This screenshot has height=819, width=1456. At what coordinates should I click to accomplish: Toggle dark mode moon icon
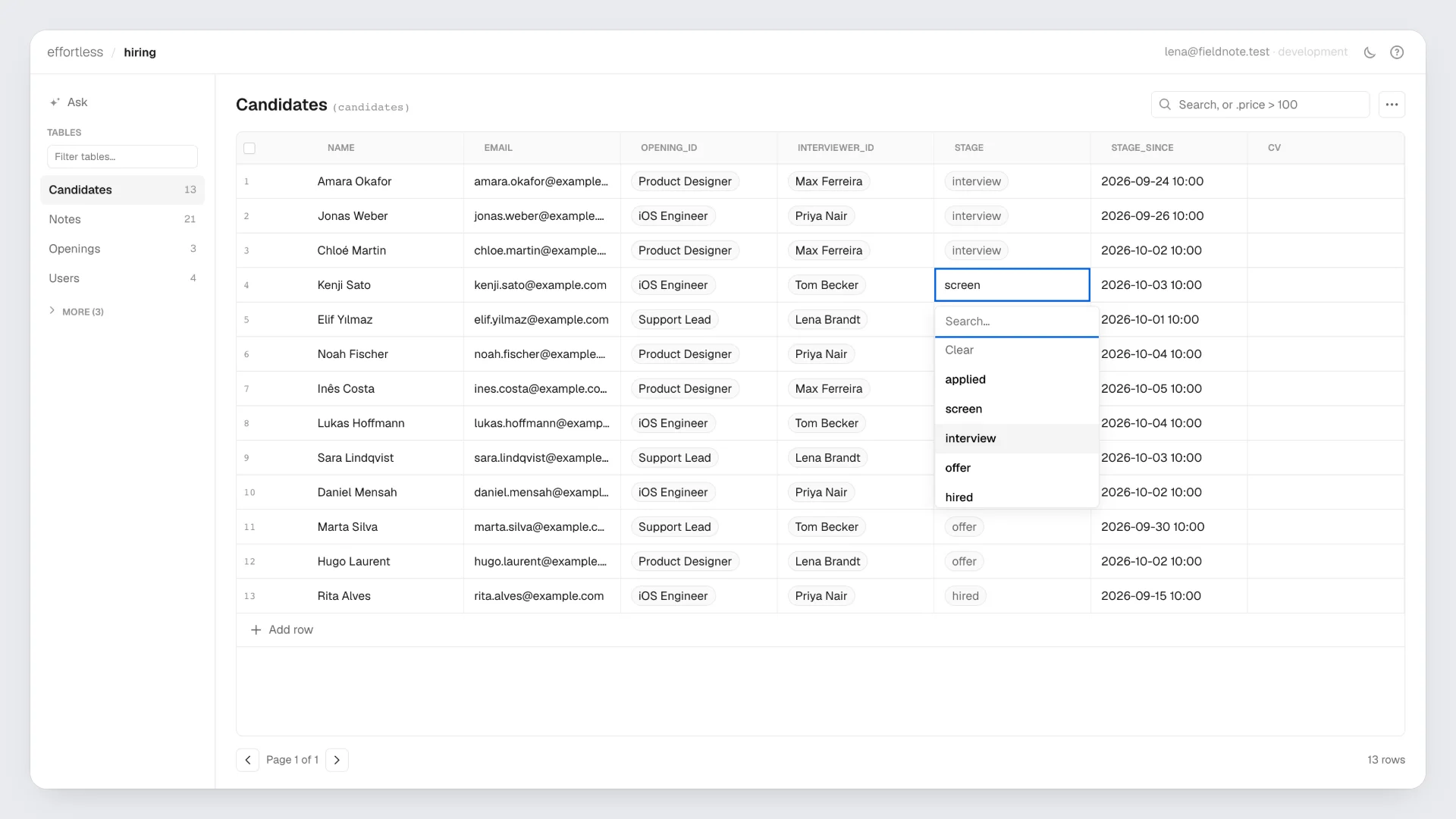coord(1370,52)
